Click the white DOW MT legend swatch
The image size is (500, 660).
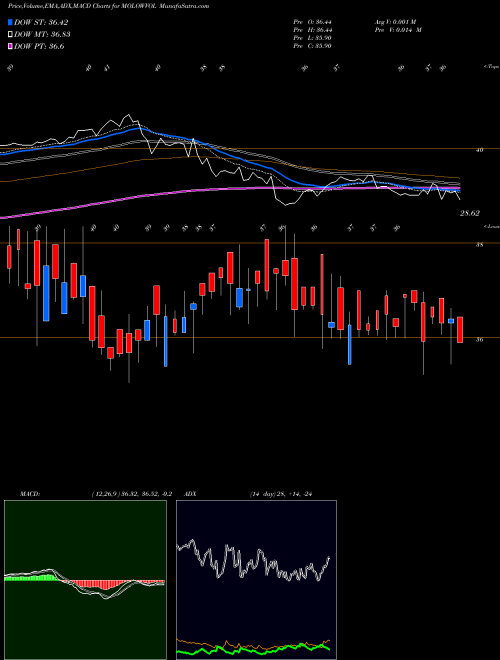coord(11,35)
